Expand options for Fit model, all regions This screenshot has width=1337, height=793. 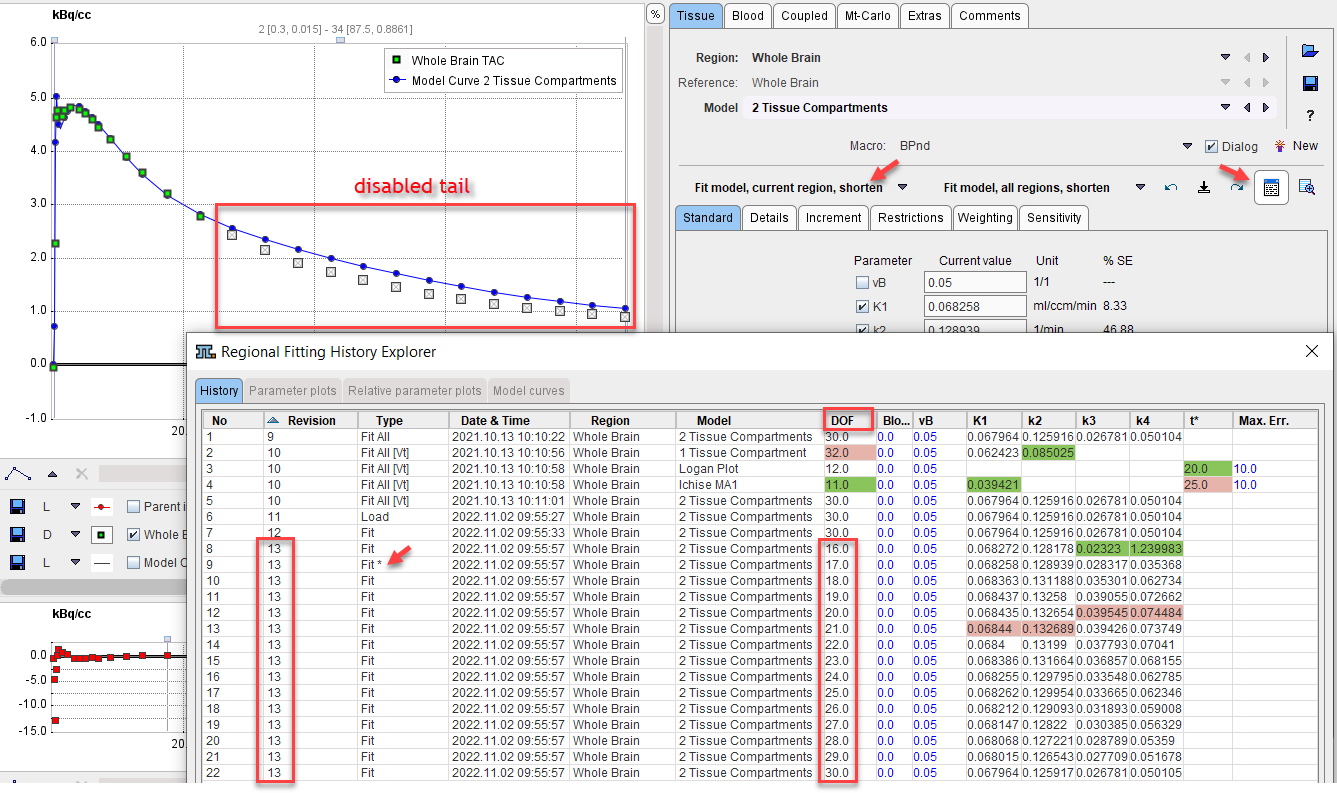pos(1140,187)
